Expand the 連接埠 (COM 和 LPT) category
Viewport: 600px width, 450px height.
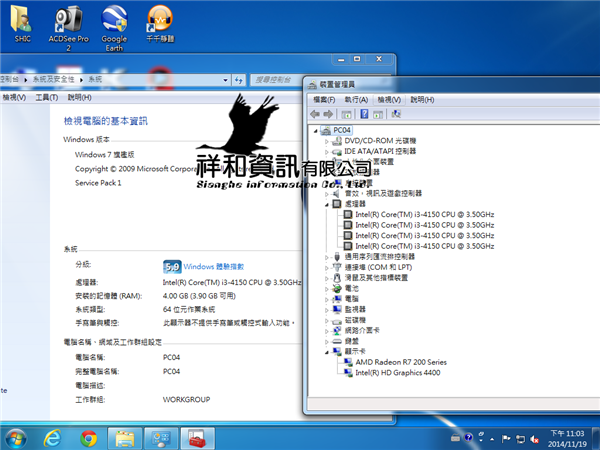point(327,268)
